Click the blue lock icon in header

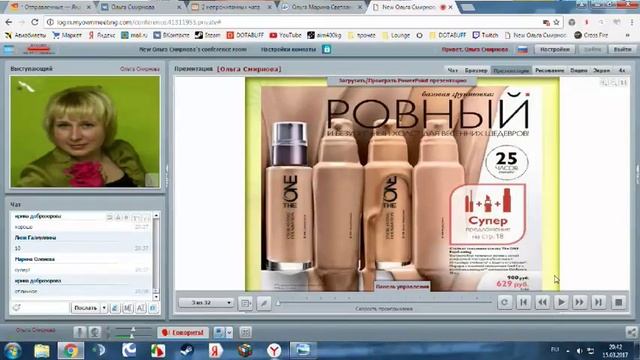(x=327, y=49)
